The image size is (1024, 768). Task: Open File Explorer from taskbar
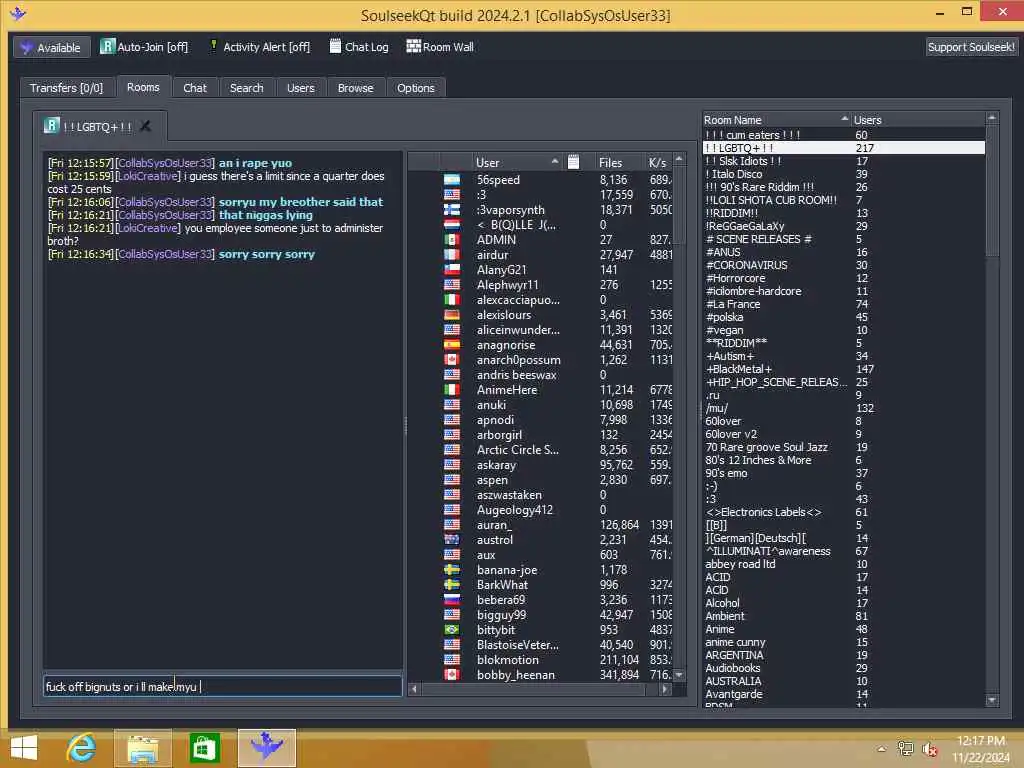tap(142, 748)
